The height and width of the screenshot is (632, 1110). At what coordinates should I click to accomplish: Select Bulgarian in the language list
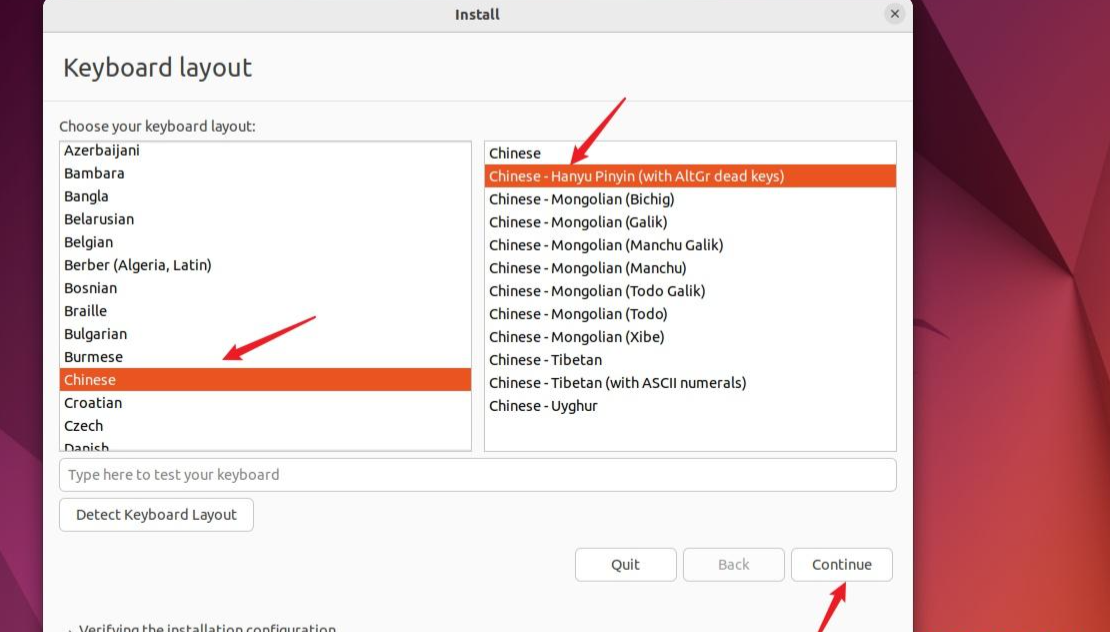pos(265,334)
